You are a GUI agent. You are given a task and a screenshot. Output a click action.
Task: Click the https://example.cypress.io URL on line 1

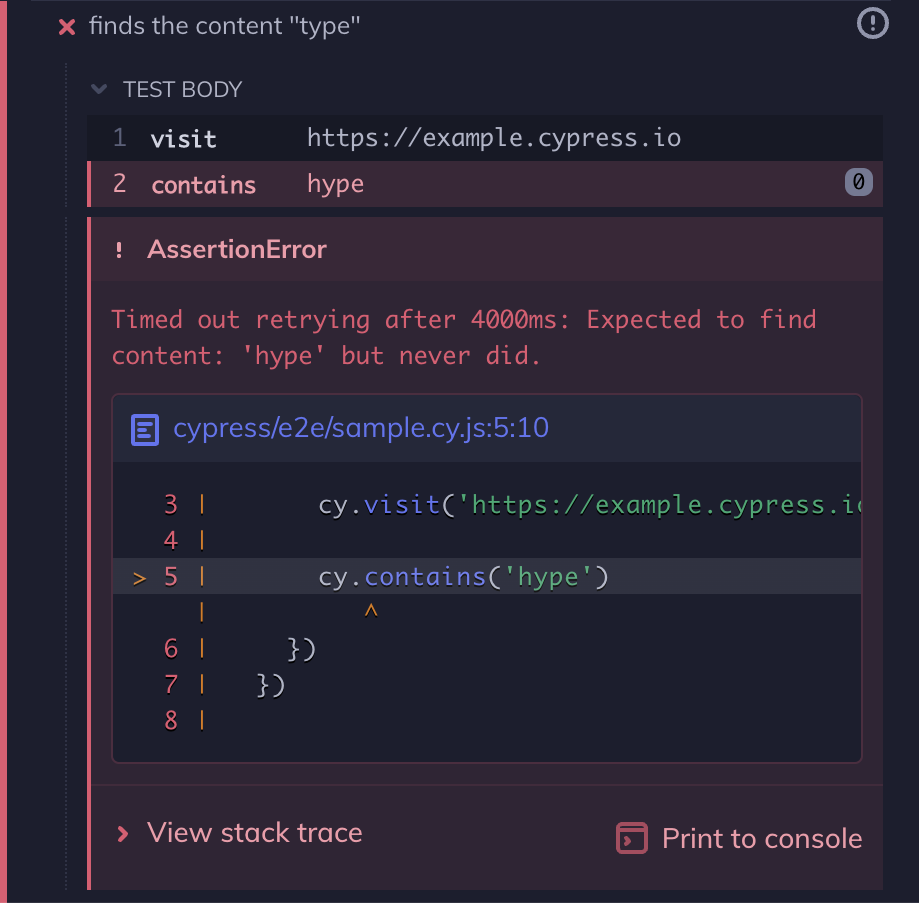click(493, 138)
